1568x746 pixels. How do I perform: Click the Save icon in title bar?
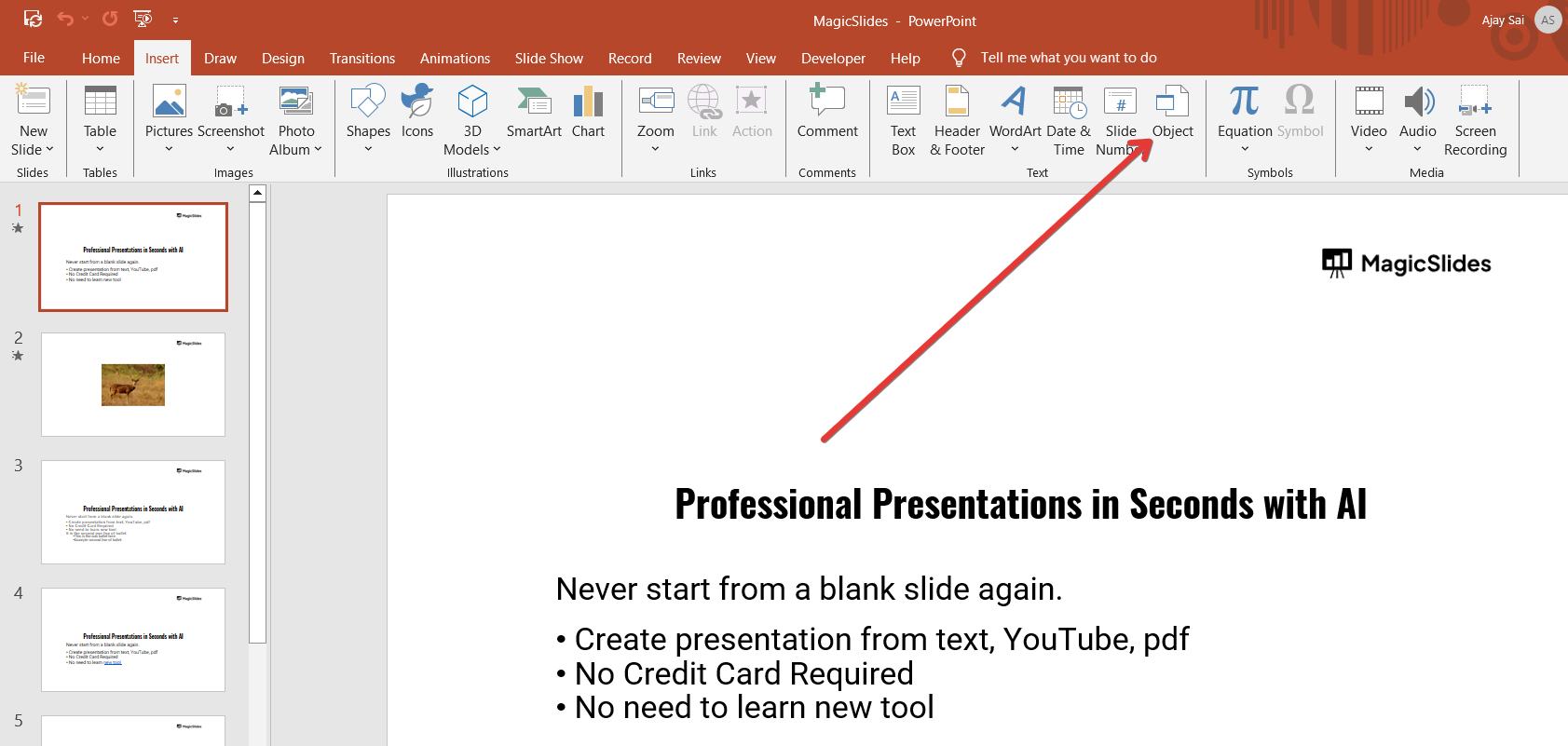[33, 19]
